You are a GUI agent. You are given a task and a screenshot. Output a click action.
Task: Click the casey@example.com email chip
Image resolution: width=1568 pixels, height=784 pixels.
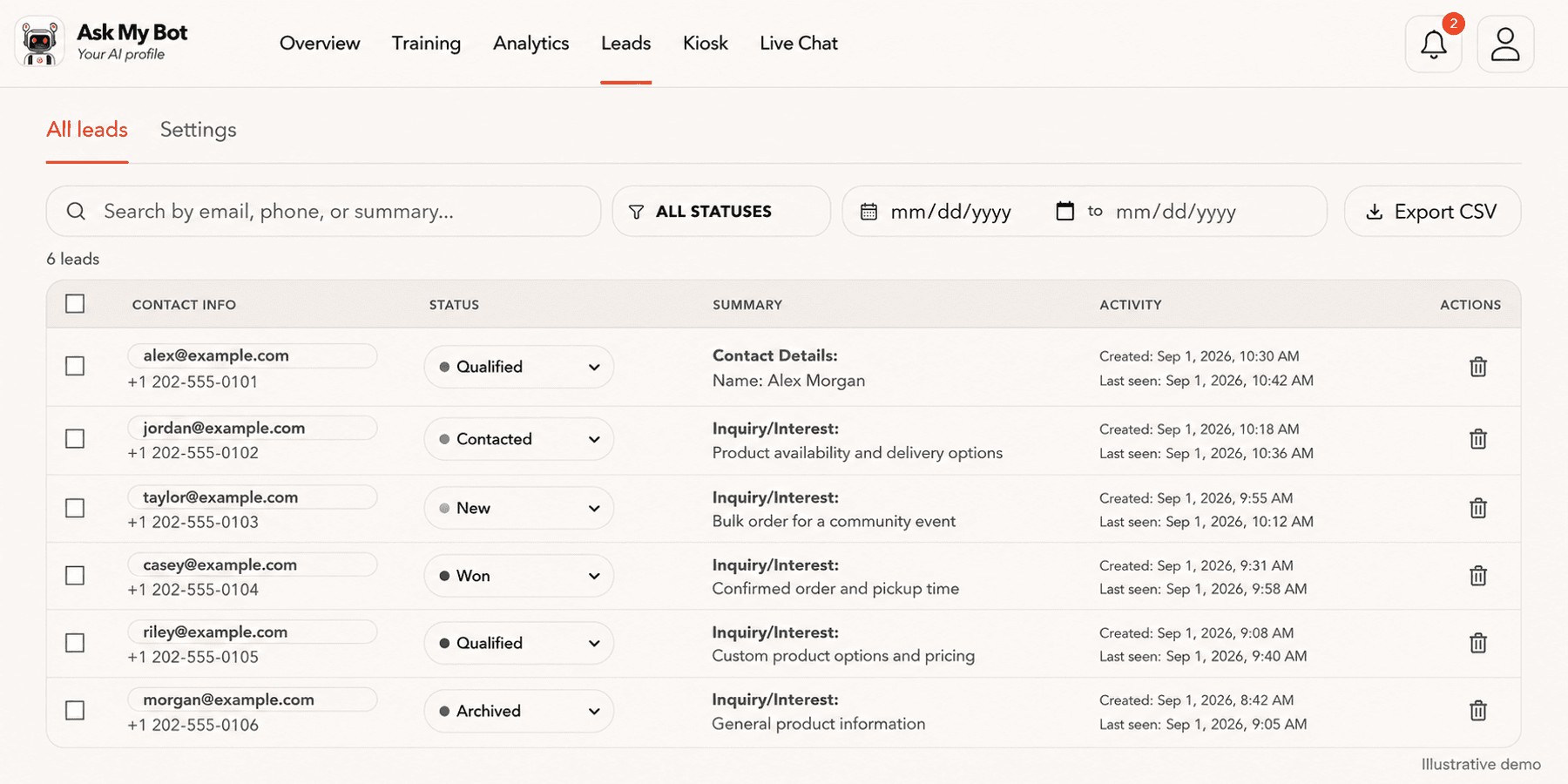pos(253,564)
